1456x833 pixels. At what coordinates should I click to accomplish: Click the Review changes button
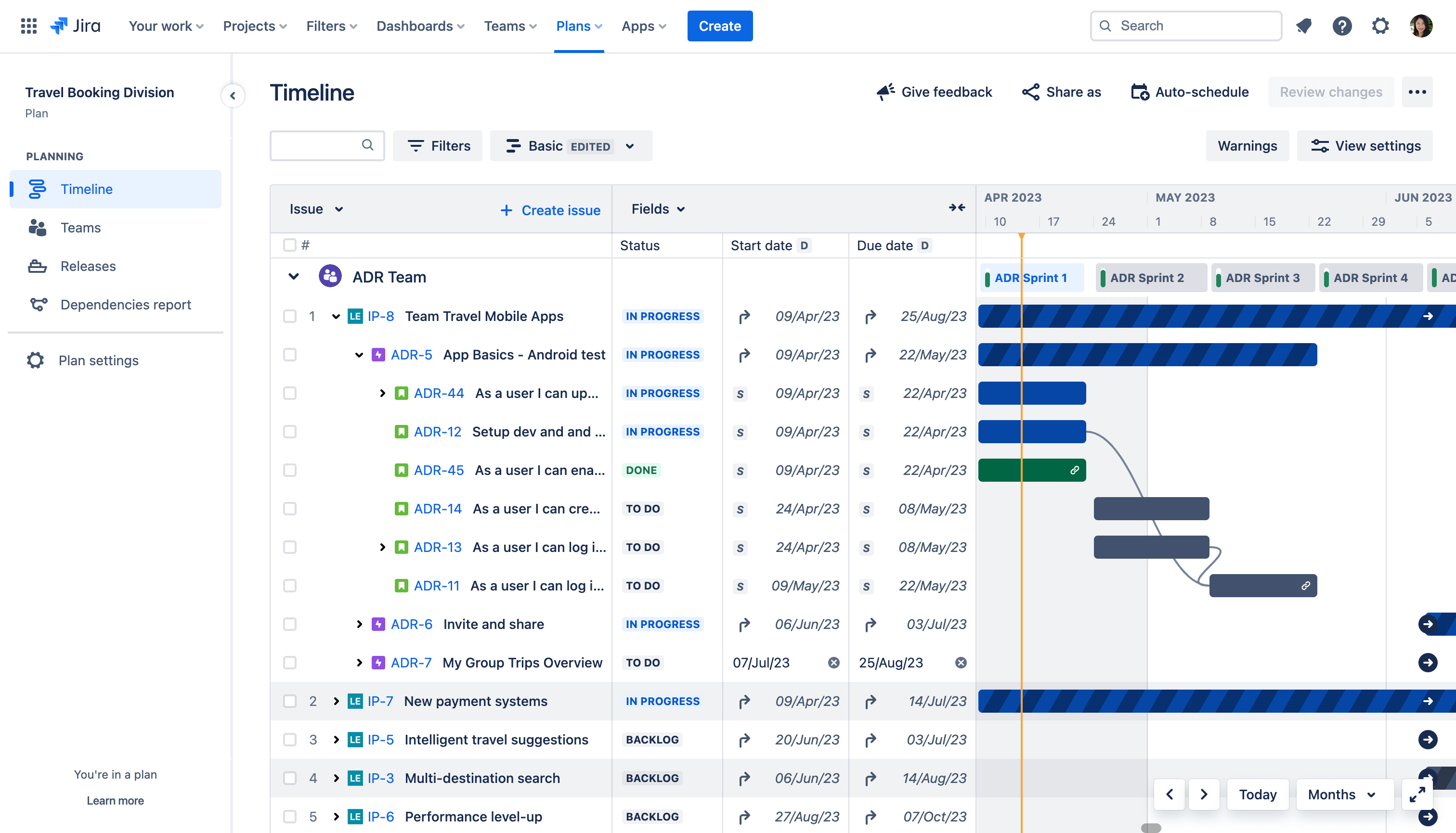click(1332, 91)
